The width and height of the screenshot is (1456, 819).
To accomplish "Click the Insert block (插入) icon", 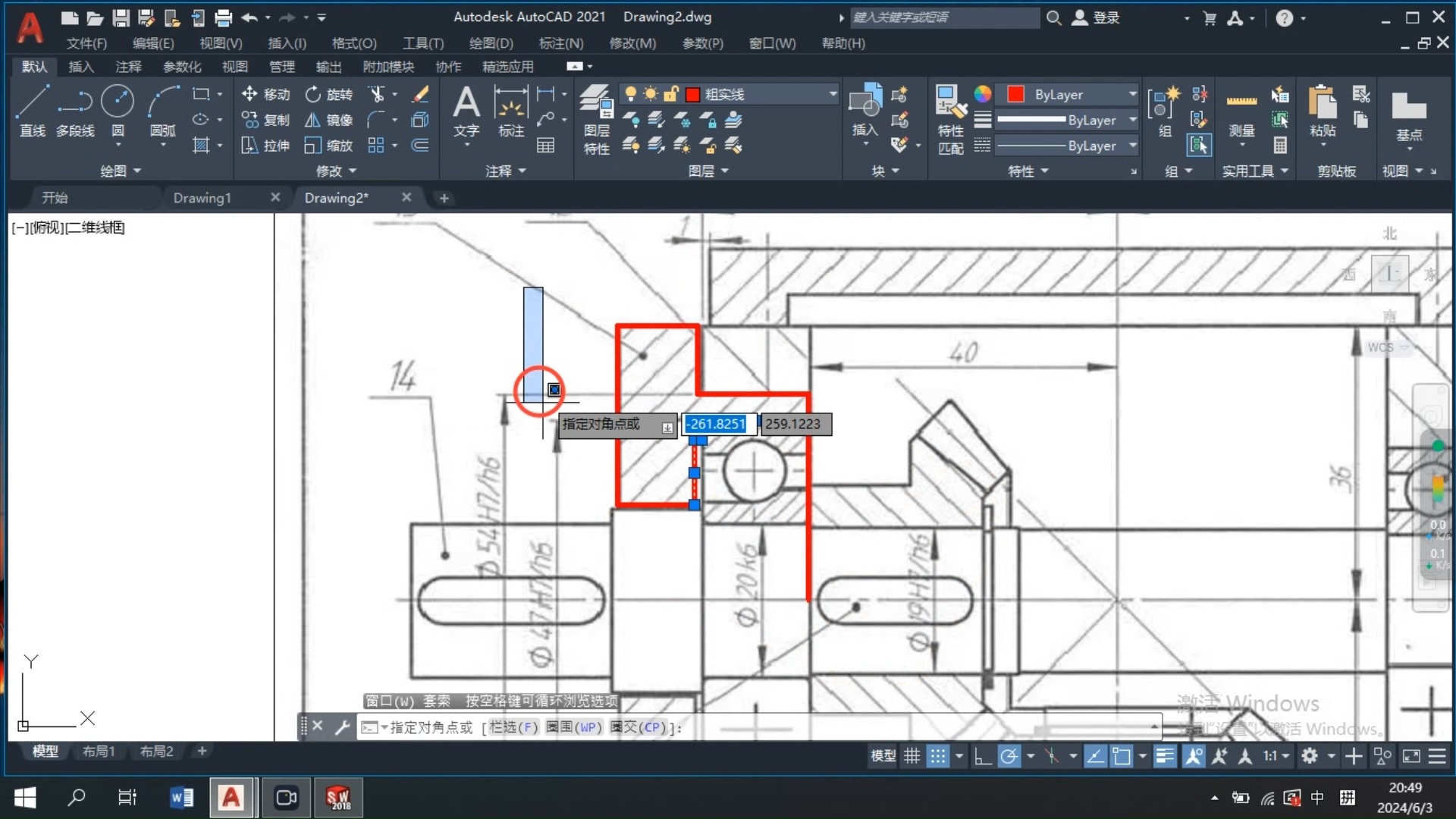I will point(864,111).
